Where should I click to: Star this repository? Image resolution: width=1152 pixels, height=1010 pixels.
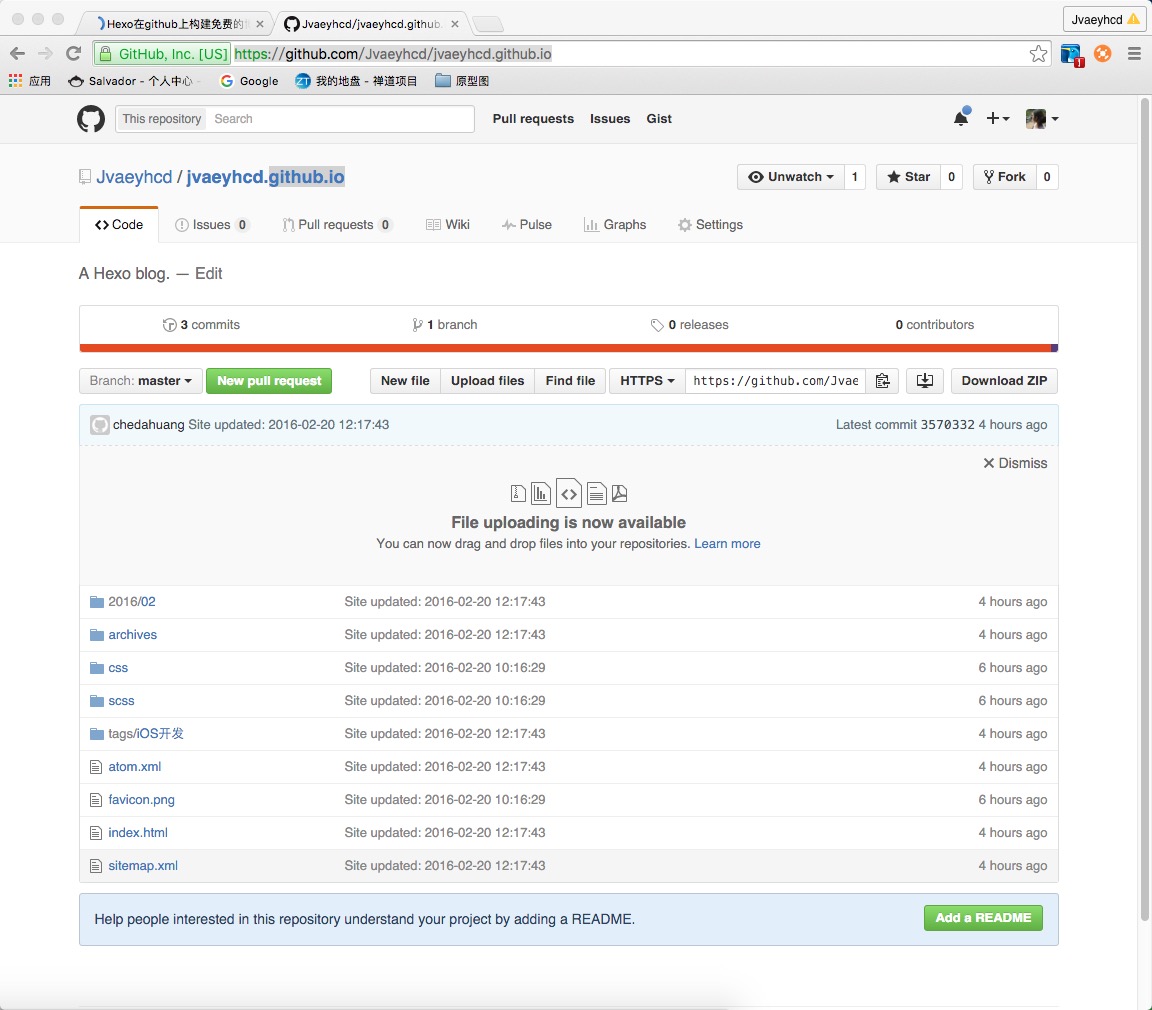tap(908, 177)
